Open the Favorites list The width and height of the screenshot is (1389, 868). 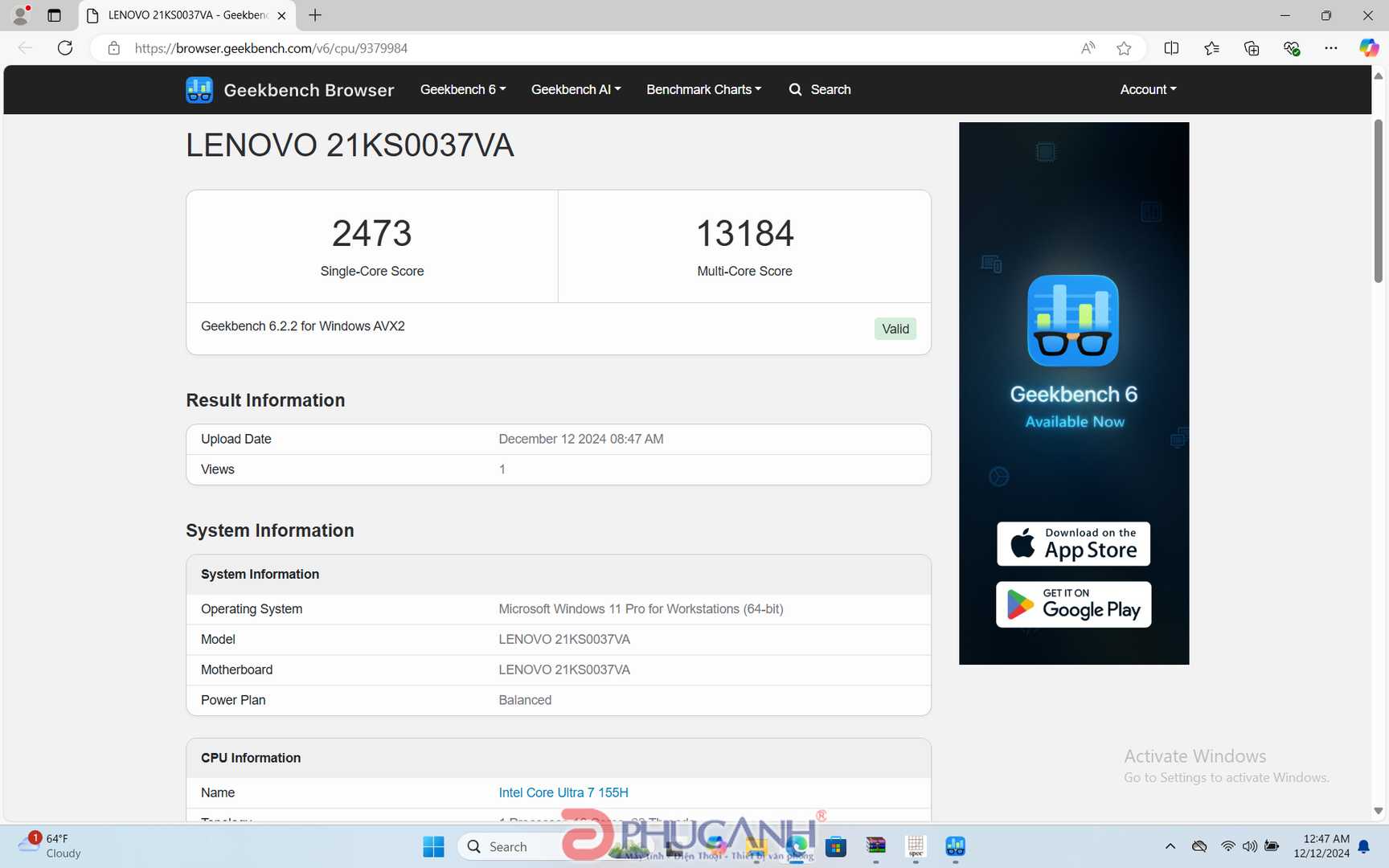pyautogui.click(x=1211, y=48)
